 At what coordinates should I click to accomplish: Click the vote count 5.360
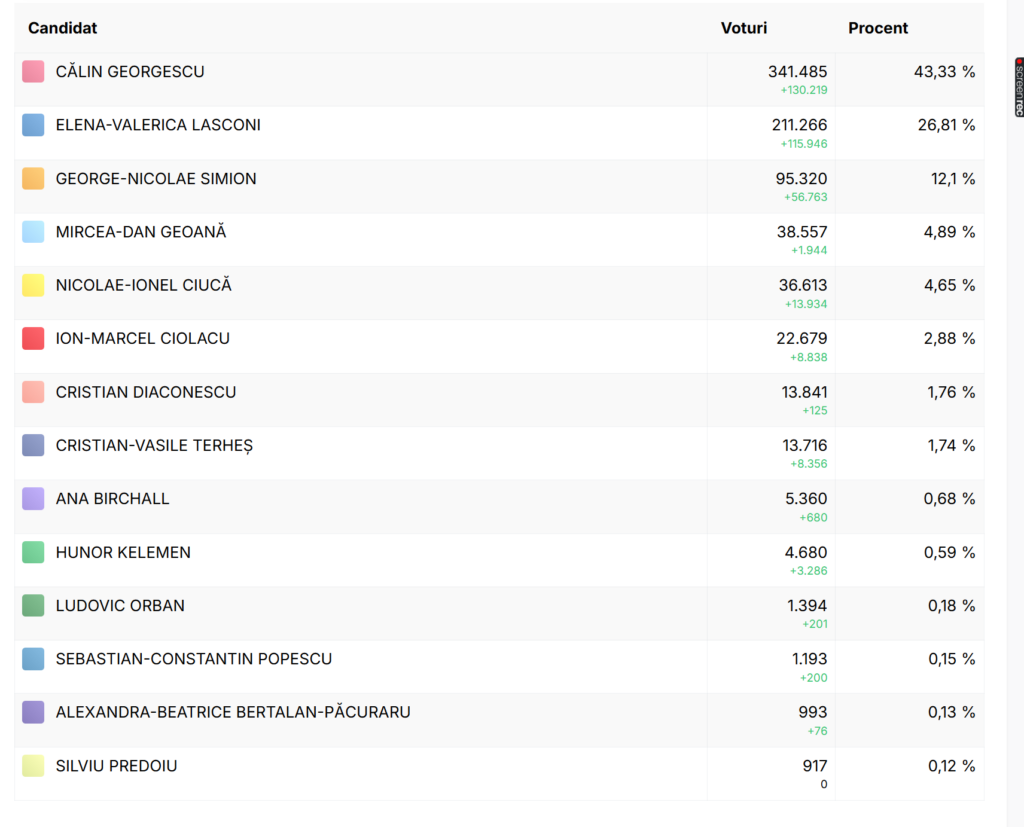[x=806, y=498]
